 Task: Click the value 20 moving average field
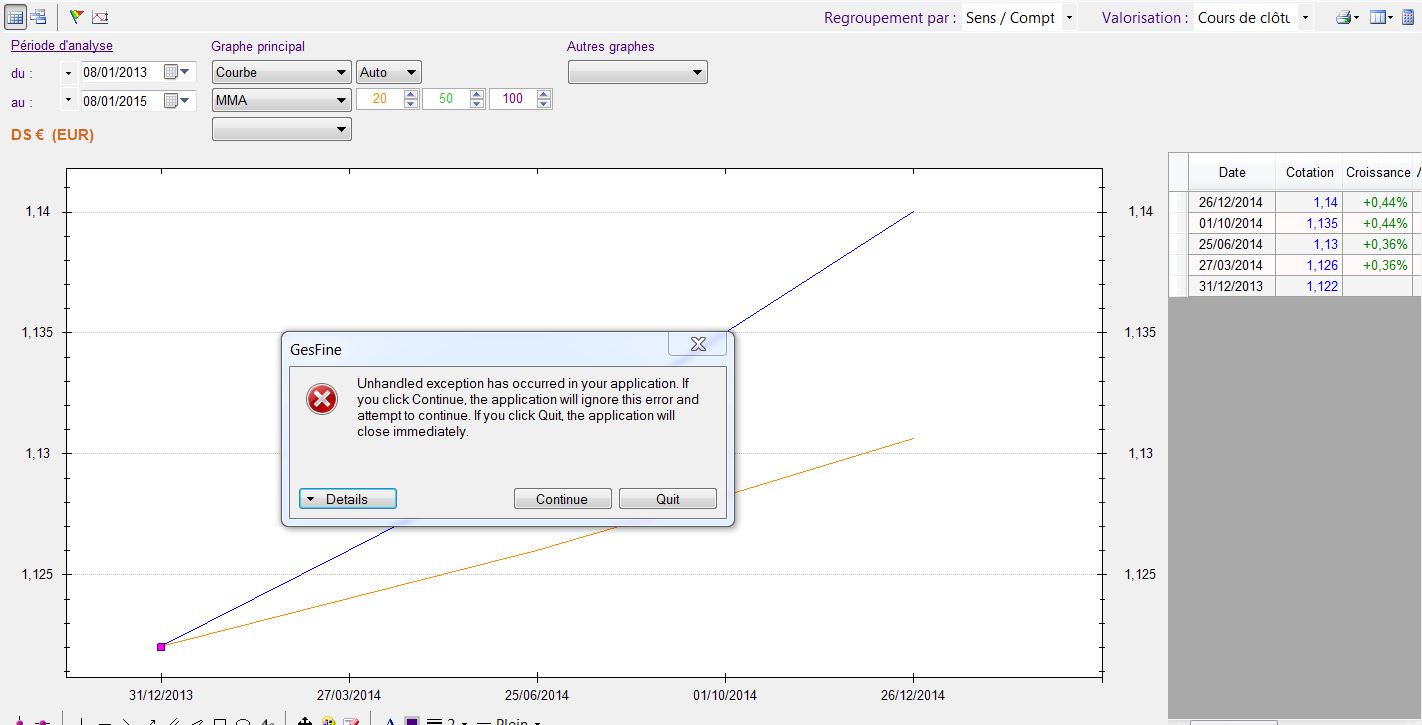click(x=380, y=99)
